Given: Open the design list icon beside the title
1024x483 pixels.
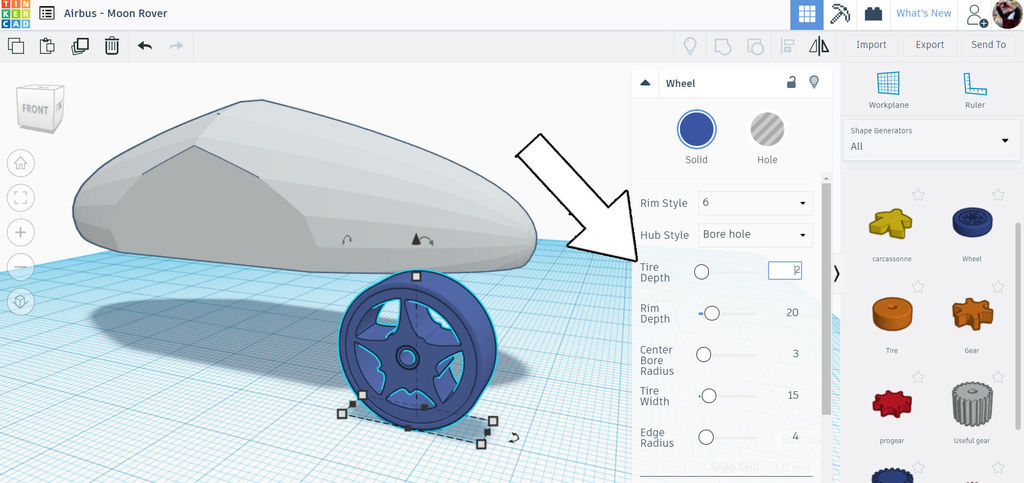Looking at the screenshot, I should 46,13.
